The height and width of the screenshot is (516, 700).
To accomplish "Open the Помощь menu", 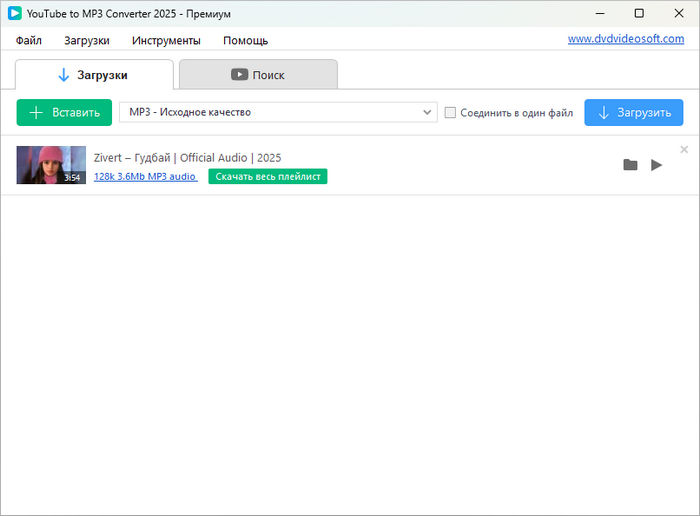I will pyautogui.click(x=246, y=41).
